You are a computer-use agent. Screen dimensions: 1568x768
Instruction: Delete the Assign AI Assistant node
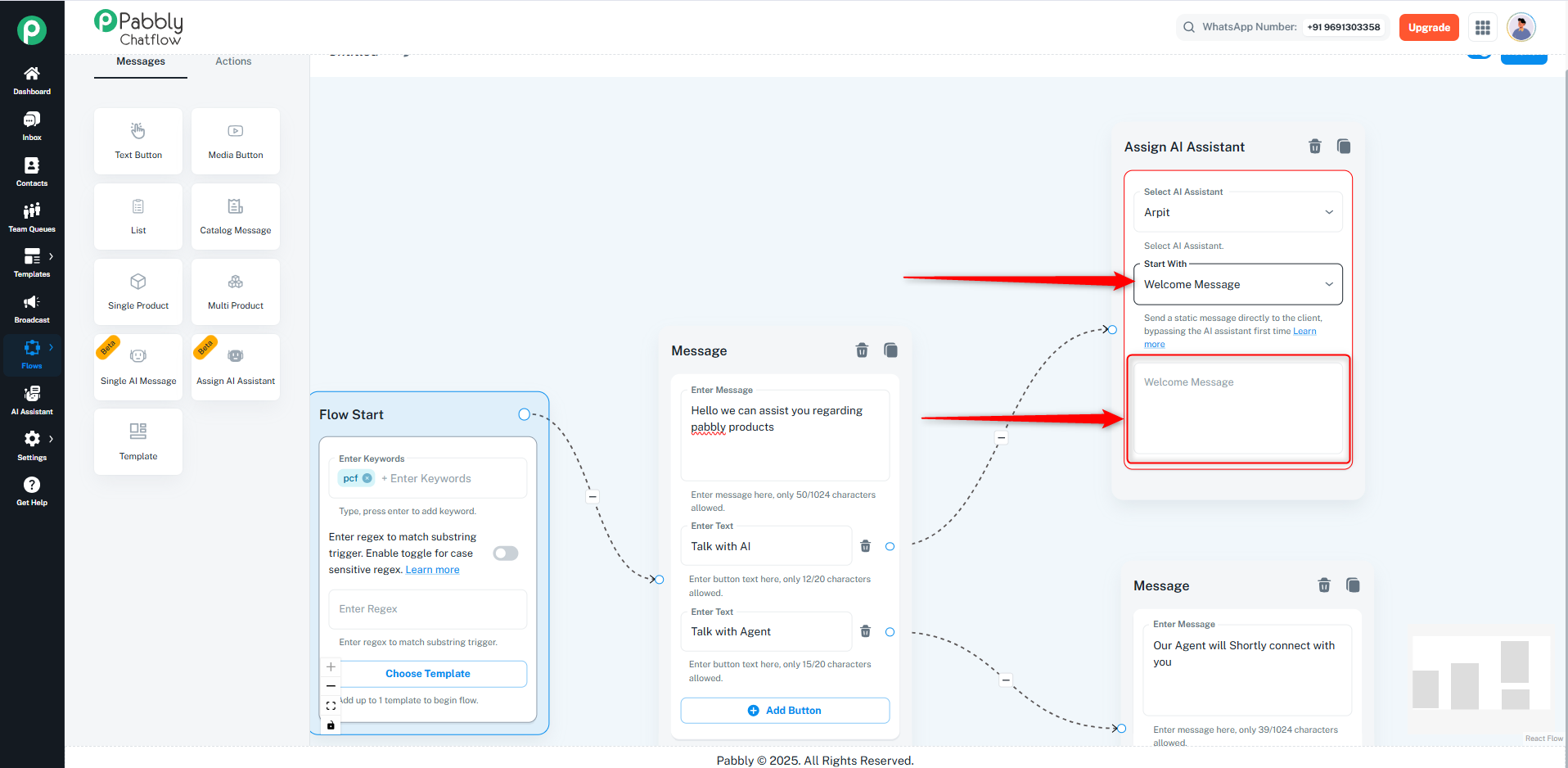tap(1315, 147)
